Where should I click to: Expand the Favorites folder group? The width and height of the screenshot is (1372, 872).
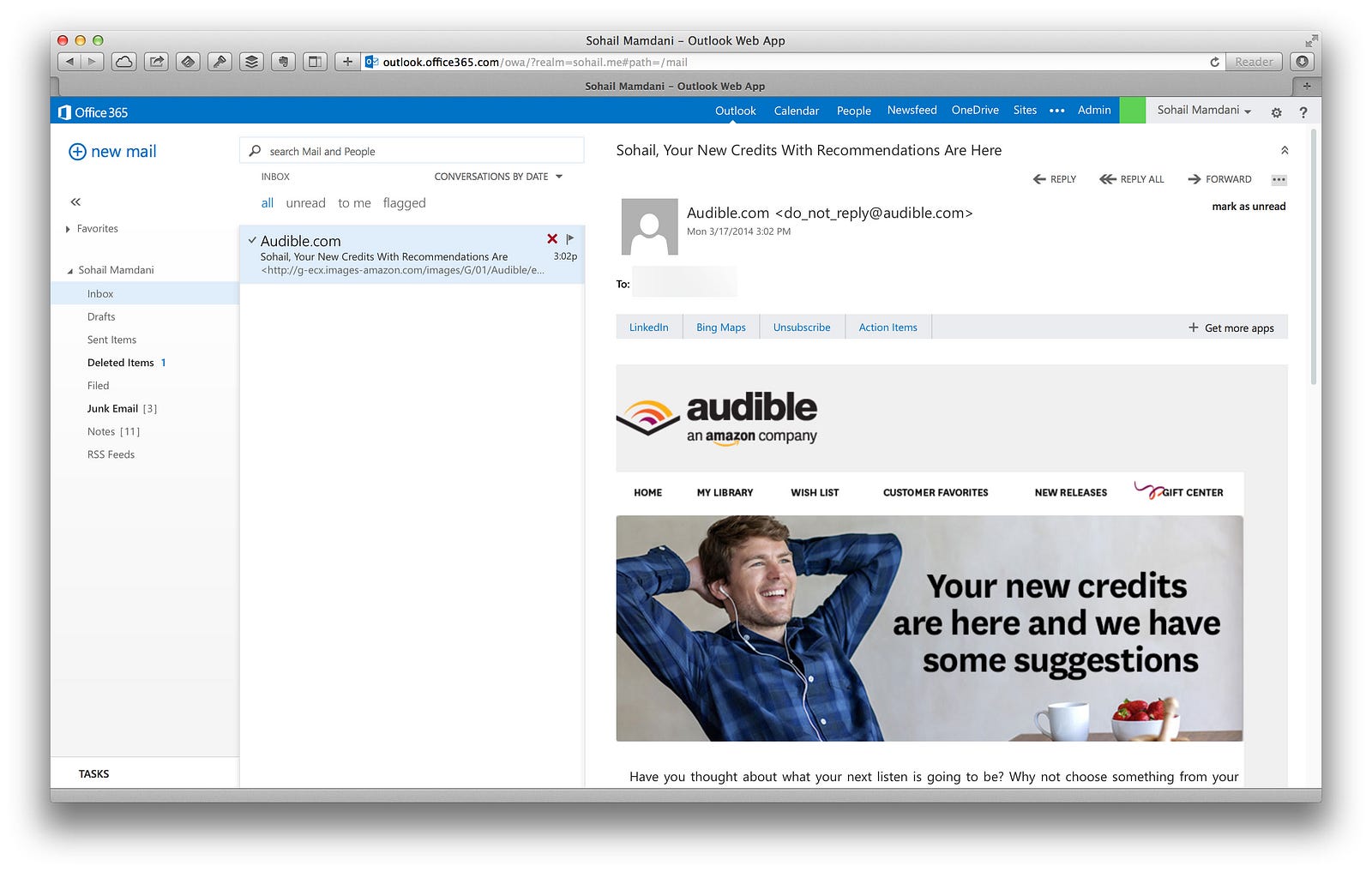[x=68, y=229]
